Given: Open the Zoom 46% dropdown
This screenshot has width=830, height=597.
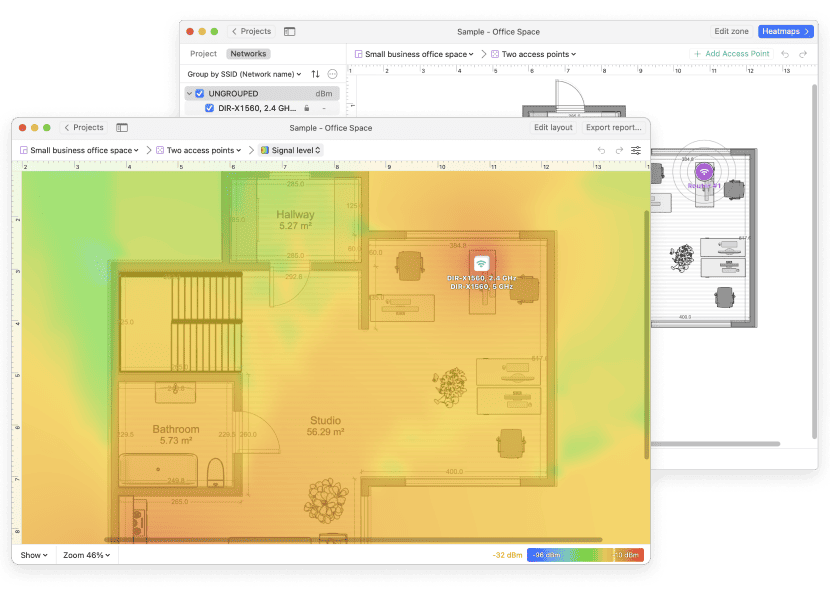Looking at the screenshot, I should pos(86,555).
